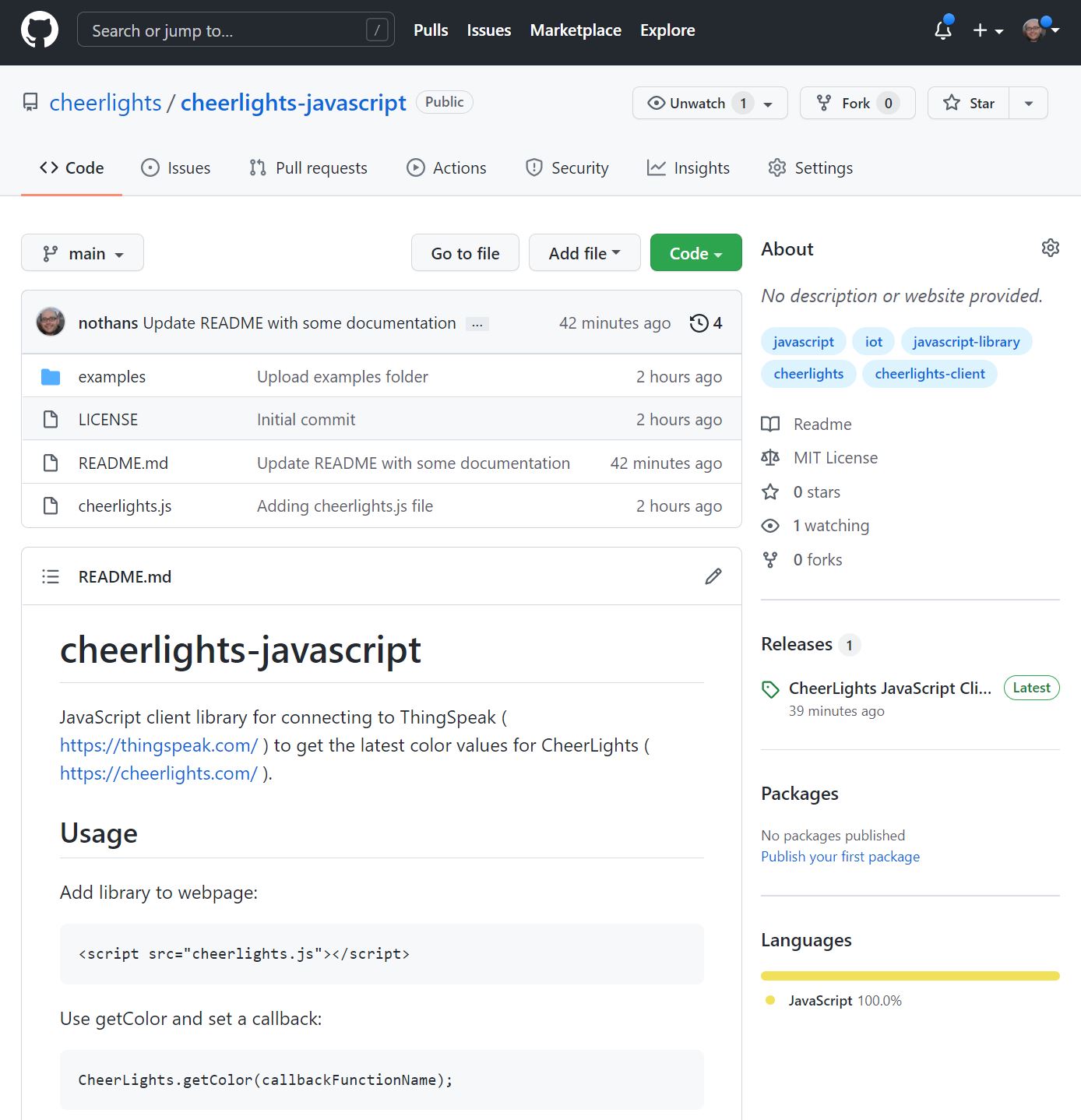Screen dimensions: 1081x1120
Task: Click the scale icon beside MIT License
Action: click(x=770, y=458)
